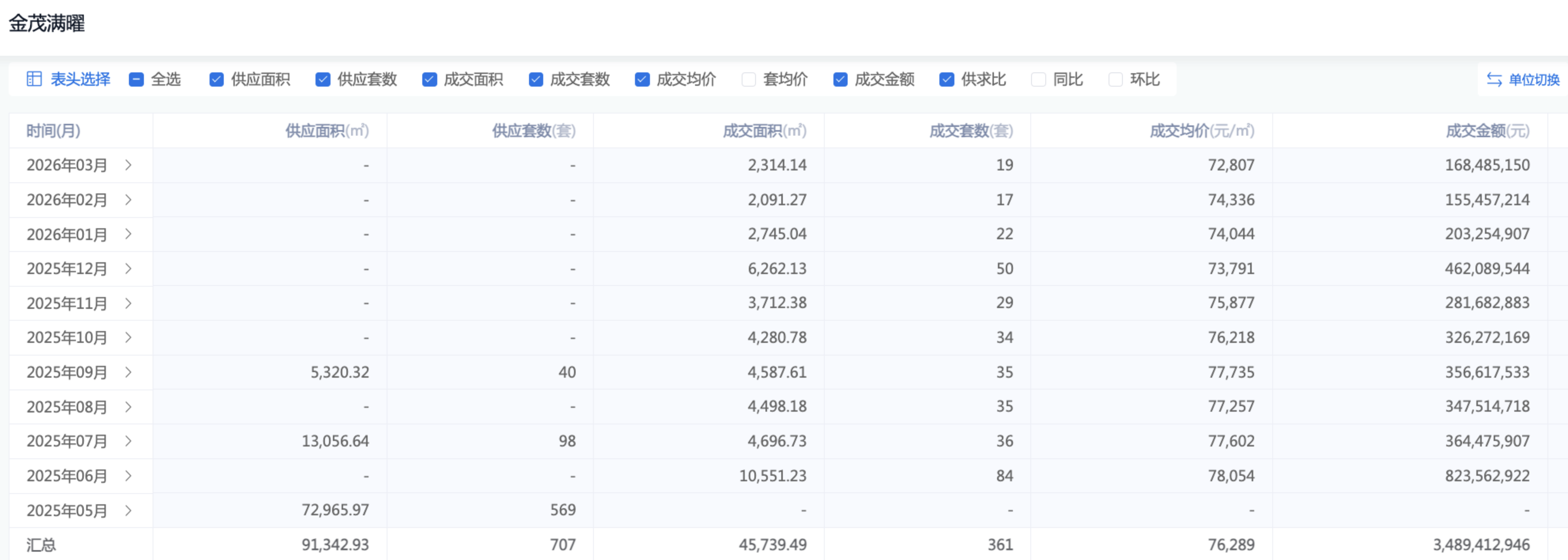
Task: Click the 单位切换 button
Action: pyautogui.click(x=1533, y=80)
